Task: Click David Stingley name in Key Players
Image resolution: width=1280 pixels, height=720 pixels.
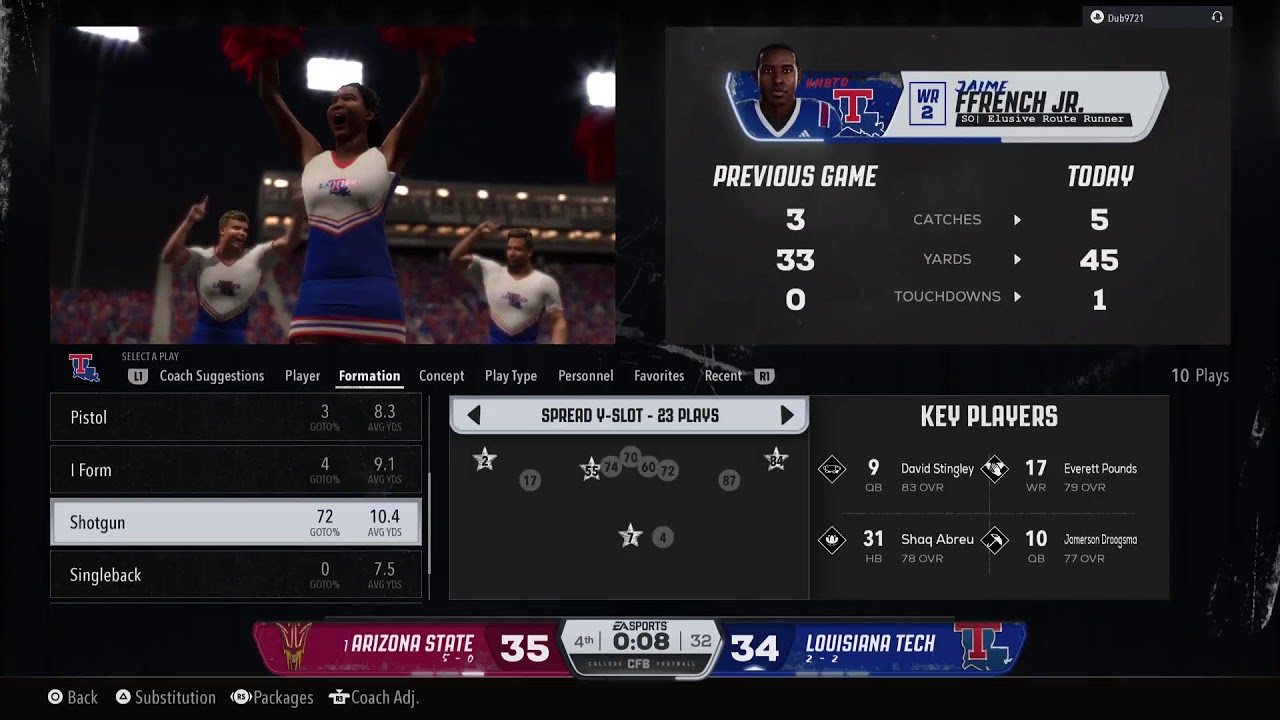Action: (937, 469)
